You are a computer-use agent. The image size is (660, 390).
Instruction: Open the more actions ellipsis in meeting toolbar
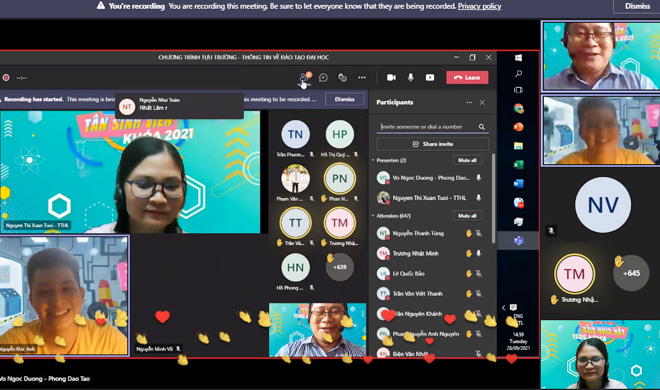(362, 77)
